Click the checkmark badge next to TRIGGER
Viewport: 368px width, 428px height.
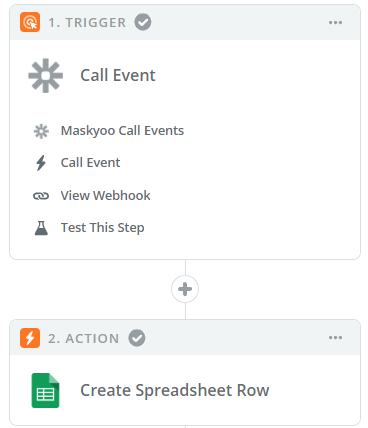coord(143,22)
